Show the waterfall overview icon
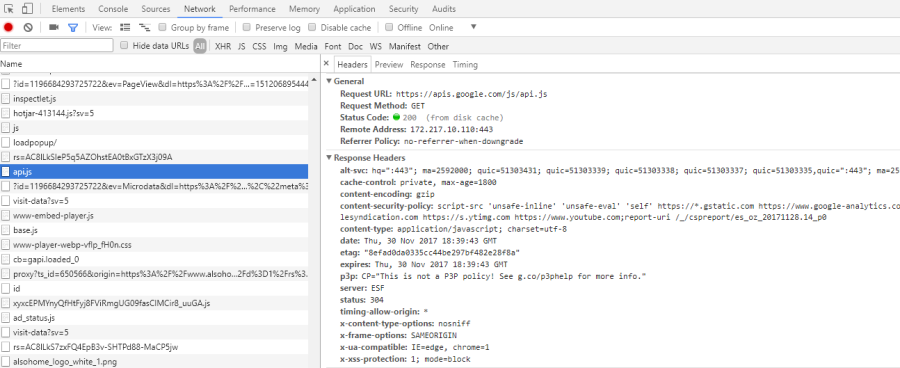Screen dimensions: 900x368 point(145,27)
